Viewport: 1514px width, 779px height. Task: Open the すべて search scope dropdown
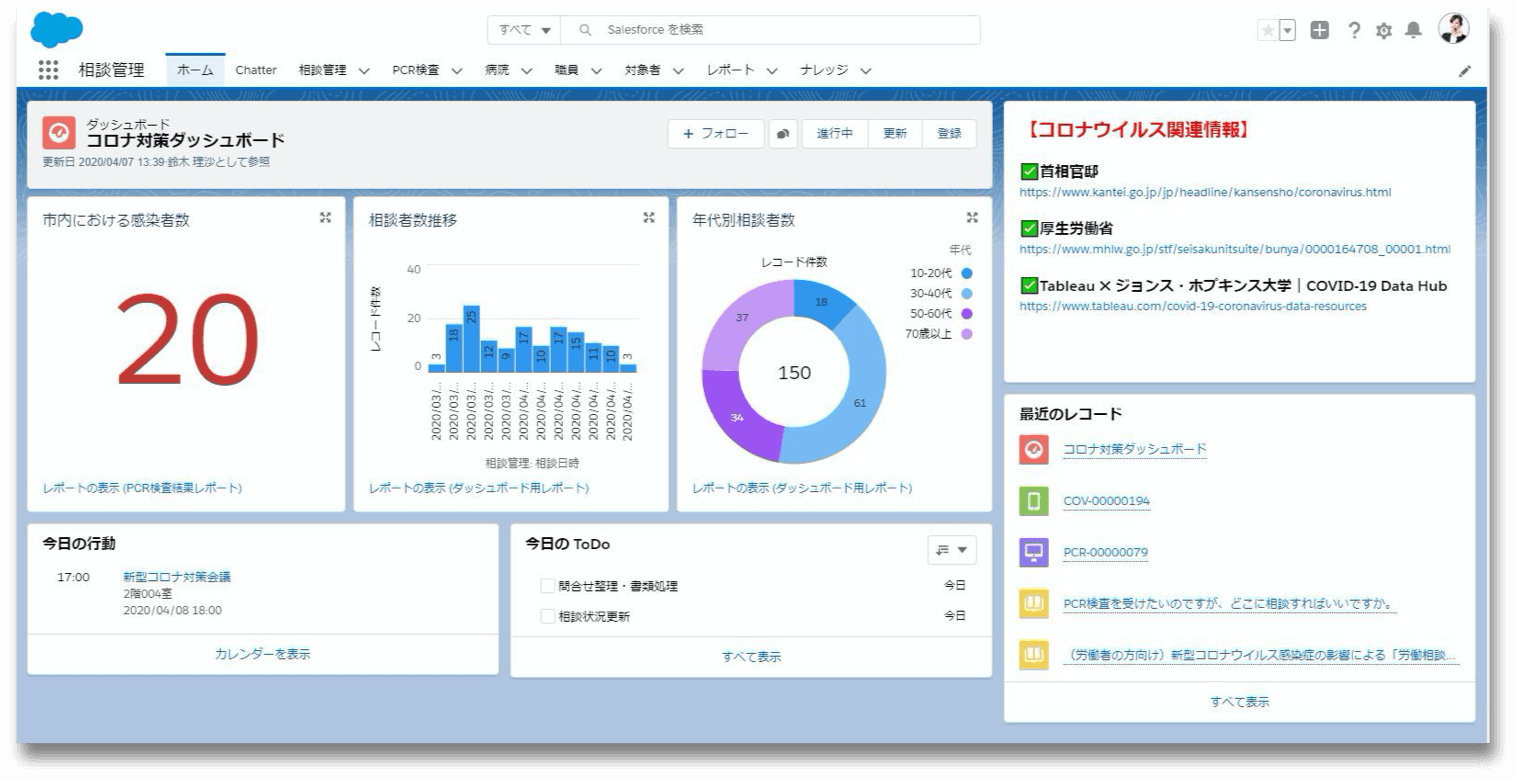tap(524, 30)
